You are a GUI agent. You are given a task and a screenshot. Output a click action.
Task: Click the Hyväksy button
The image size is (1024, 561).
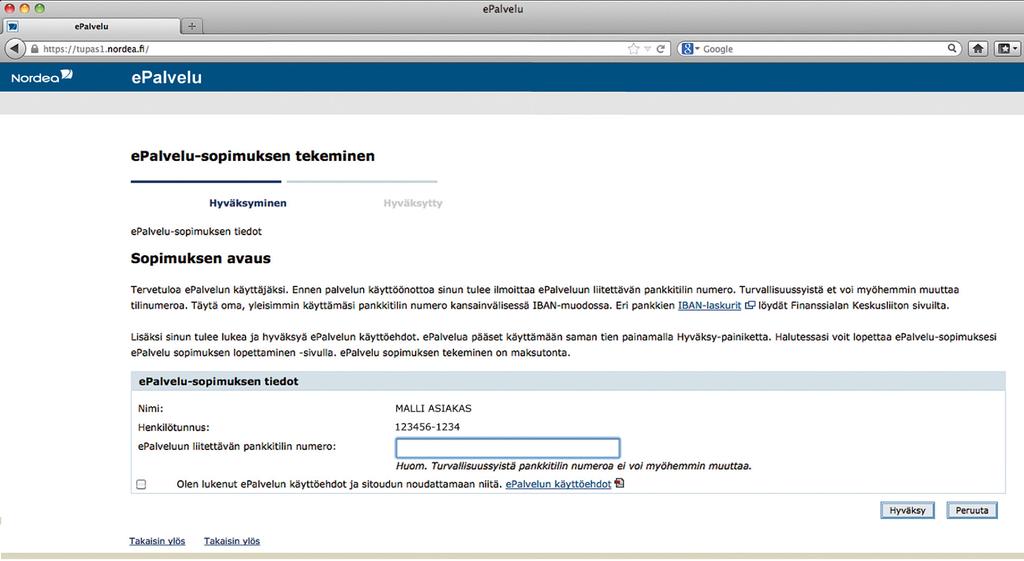click(907, 511)
